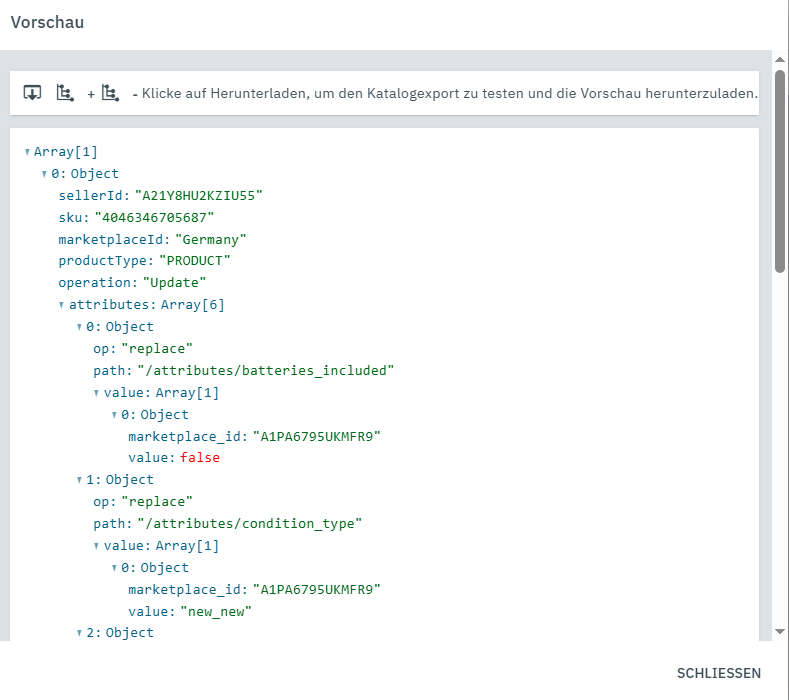
Task: Collapse the root Array[1] node
Action: 27,152
